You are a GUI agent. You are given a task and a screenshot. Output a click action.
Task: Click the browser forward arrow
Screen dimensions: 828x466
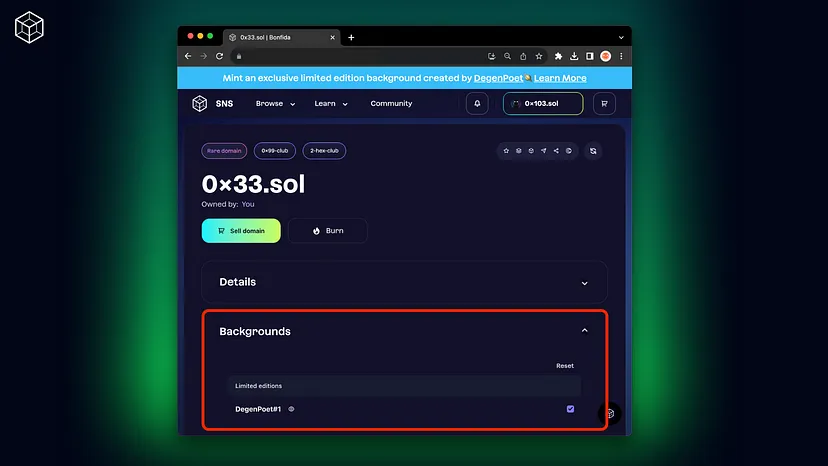[203, 56]
